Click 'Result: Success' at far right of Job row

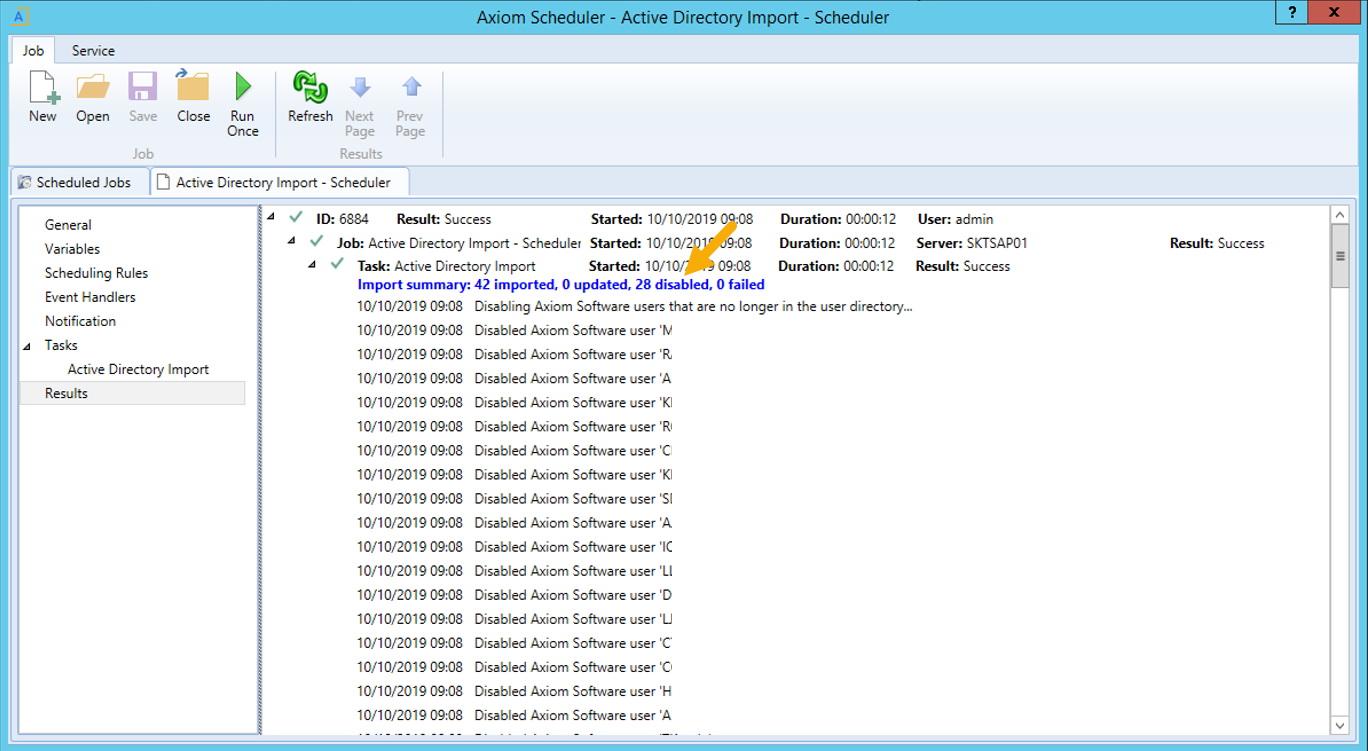pos(1217,243)
